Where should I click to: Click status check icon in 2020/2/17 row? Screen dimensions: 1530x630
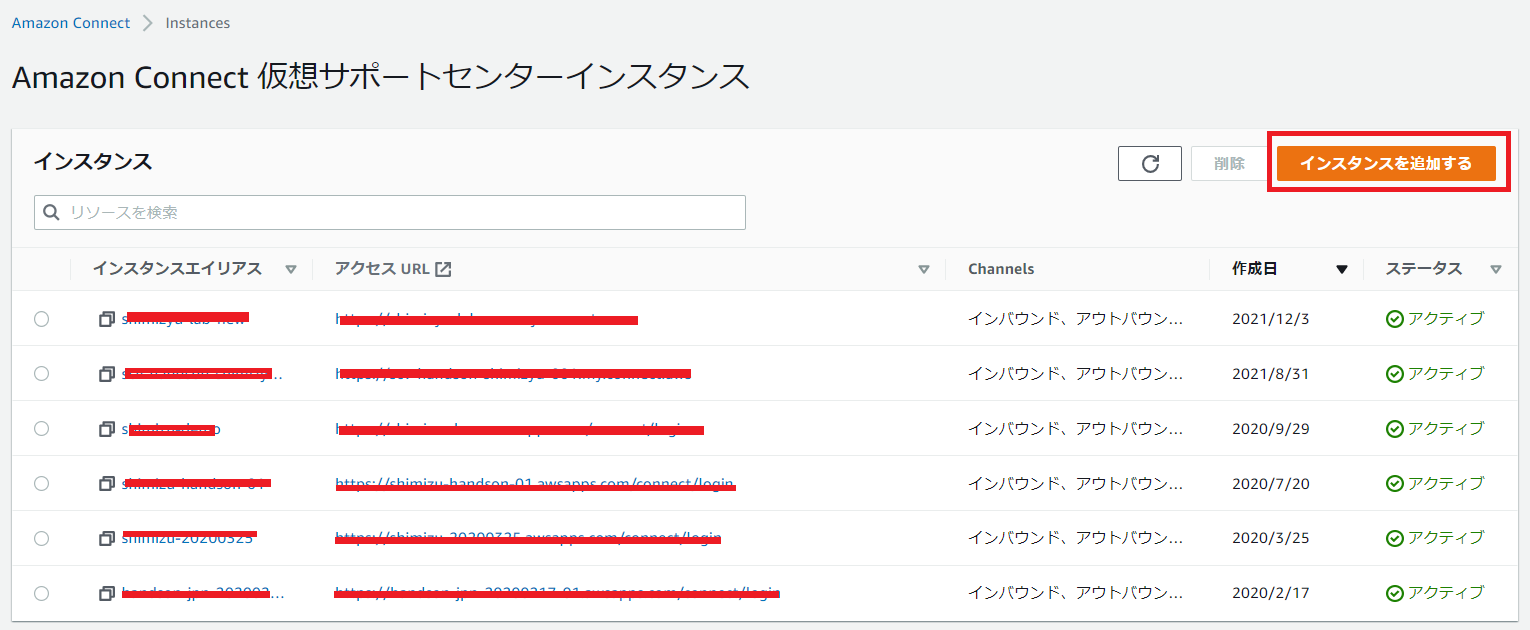coord(1394,594)
